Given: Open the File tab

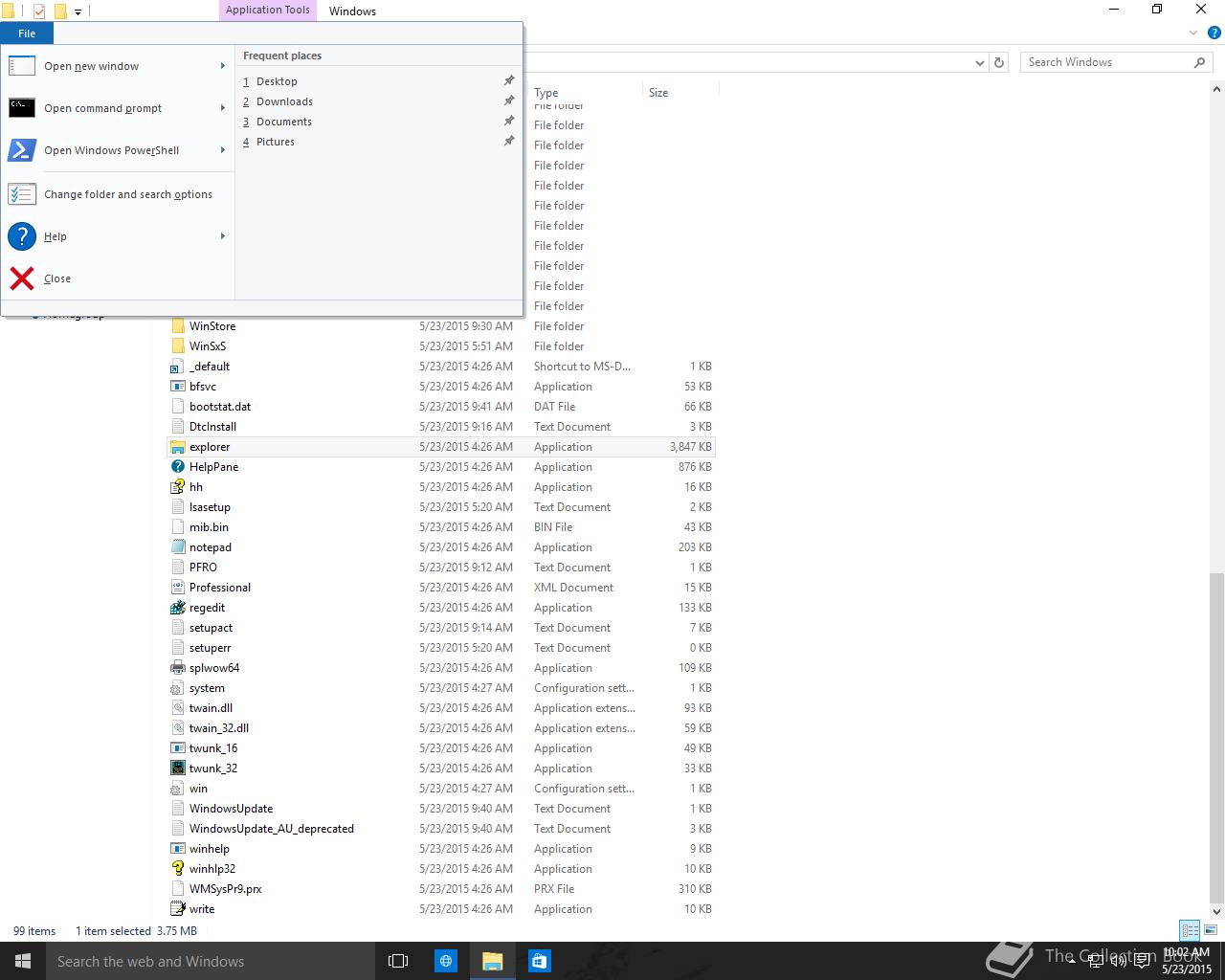Looking at the screenshot, I should (27, 33).
